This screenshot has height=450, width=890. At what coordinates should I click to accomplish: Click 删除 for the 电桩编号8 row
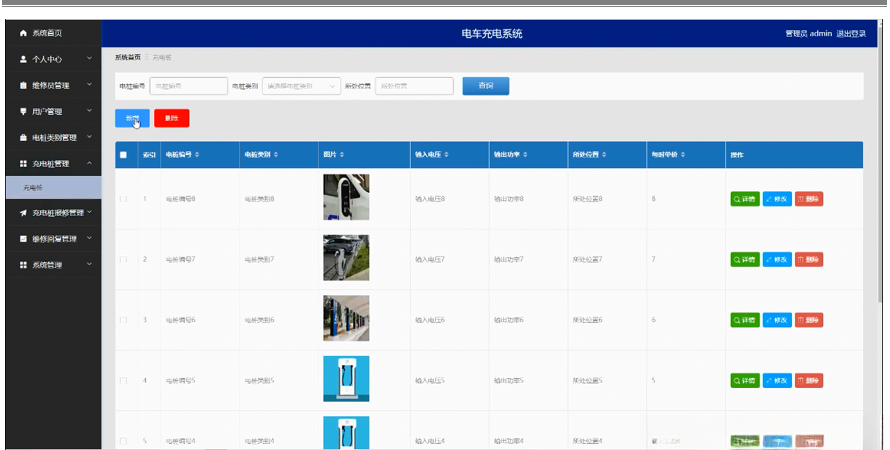click(809, 199)
